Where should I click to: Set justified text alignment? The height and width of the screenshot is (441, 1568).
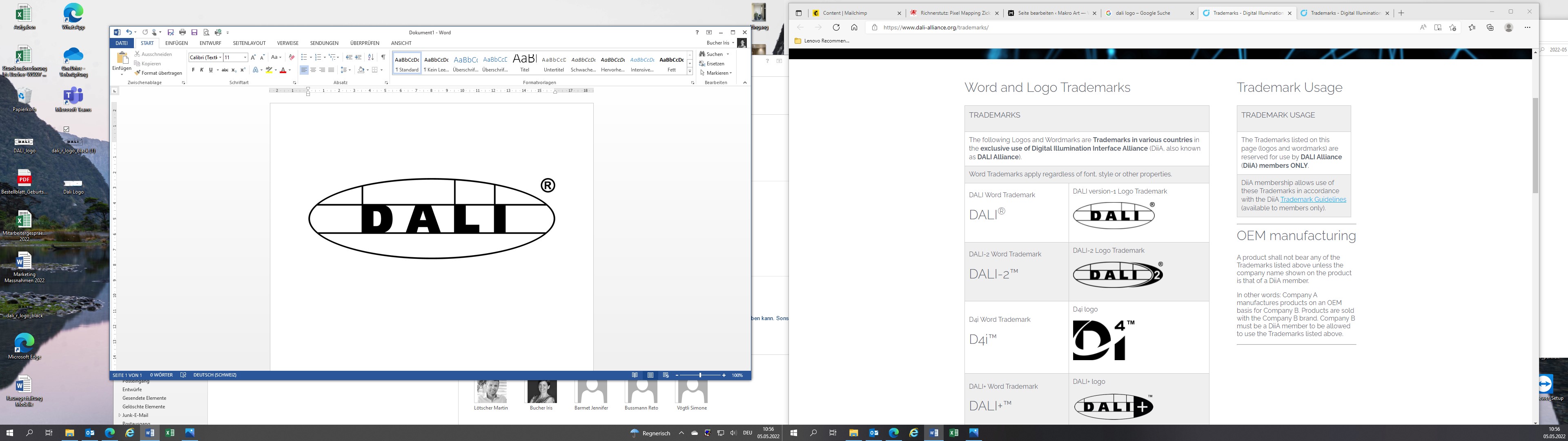tap(331, 70)
